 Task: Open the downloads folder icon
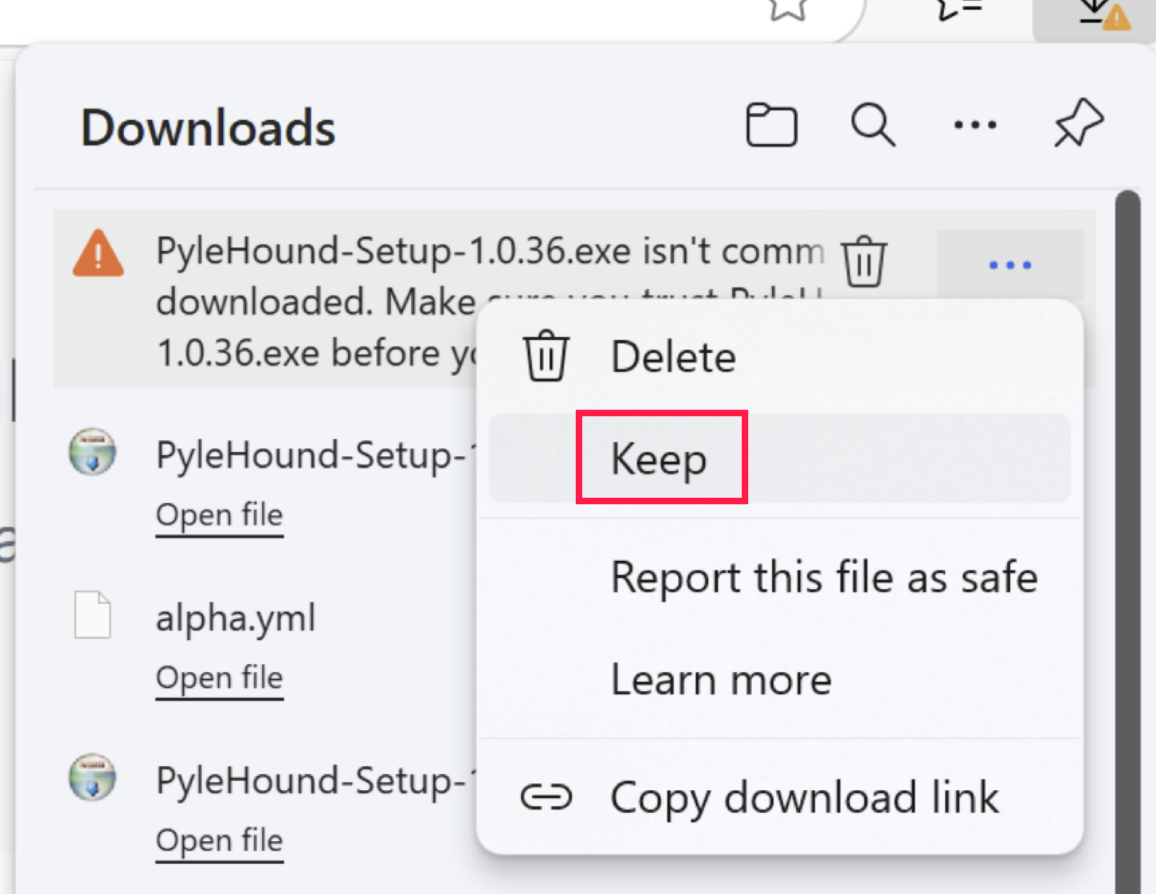point(772,127)
